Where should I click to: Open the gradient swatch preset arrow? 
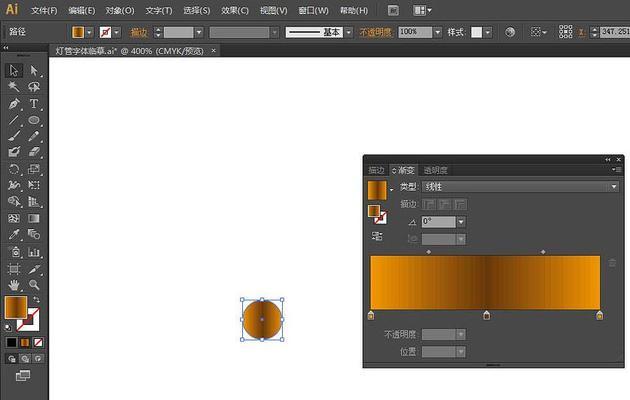click(392, 190)
